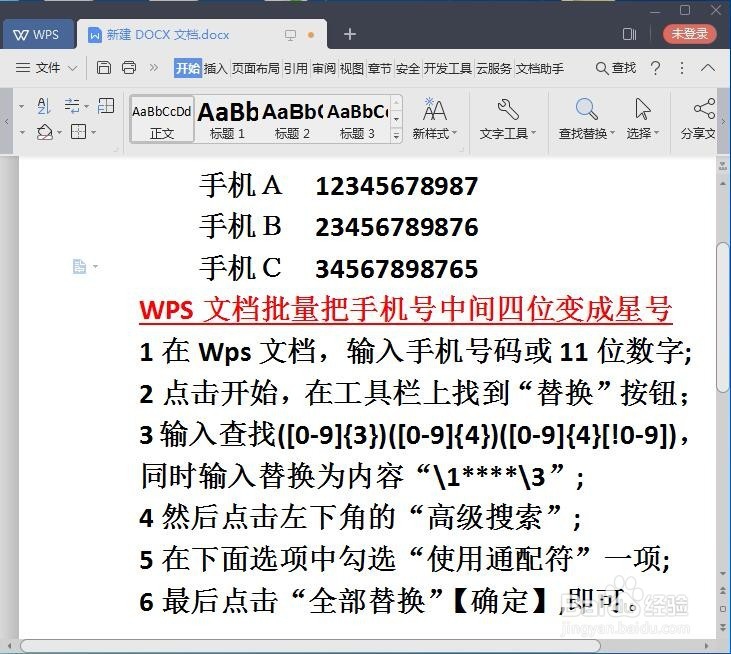Switch to the 页面布局 tab
The width and height of the screenshot is (731, 654).
pos(255,69)
